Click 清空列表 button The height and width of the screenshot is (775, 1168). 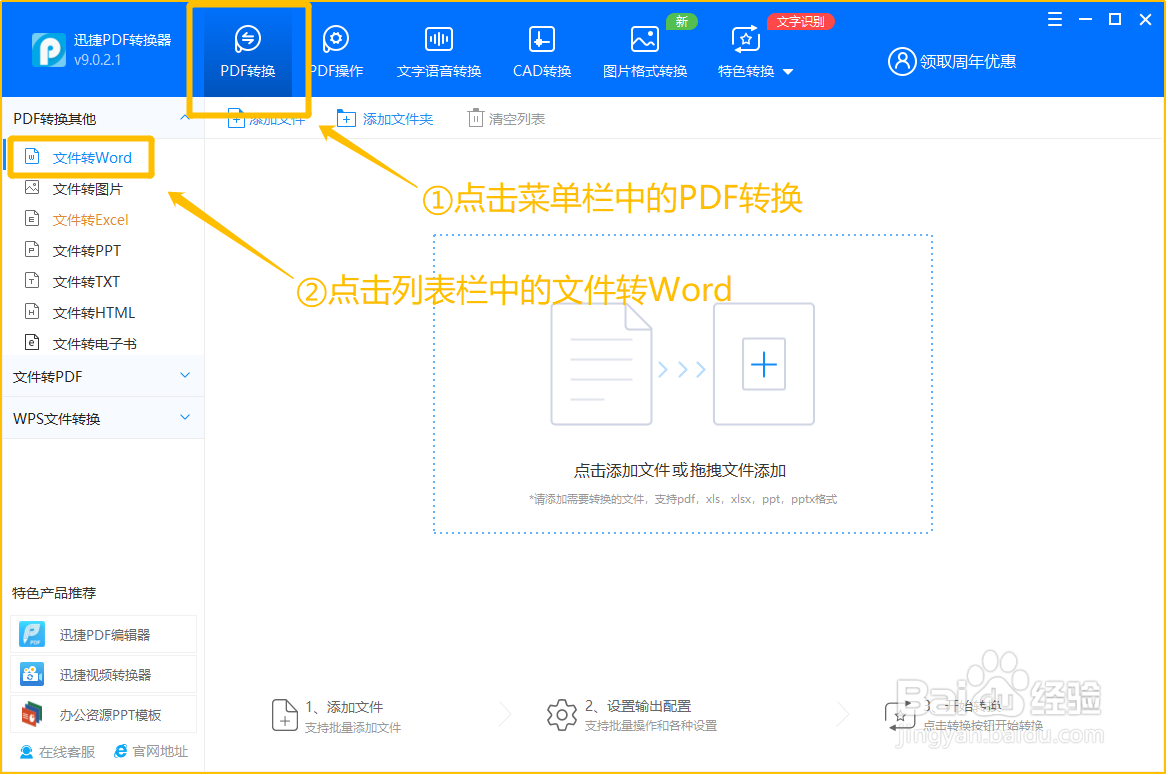507,118
